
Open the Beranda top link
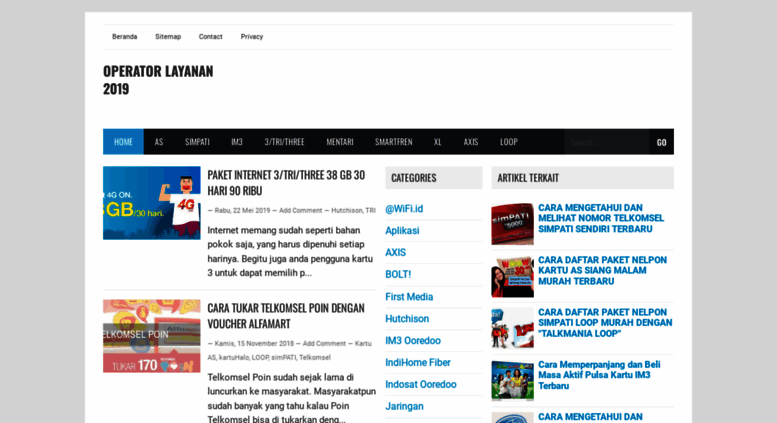[124, 37]
